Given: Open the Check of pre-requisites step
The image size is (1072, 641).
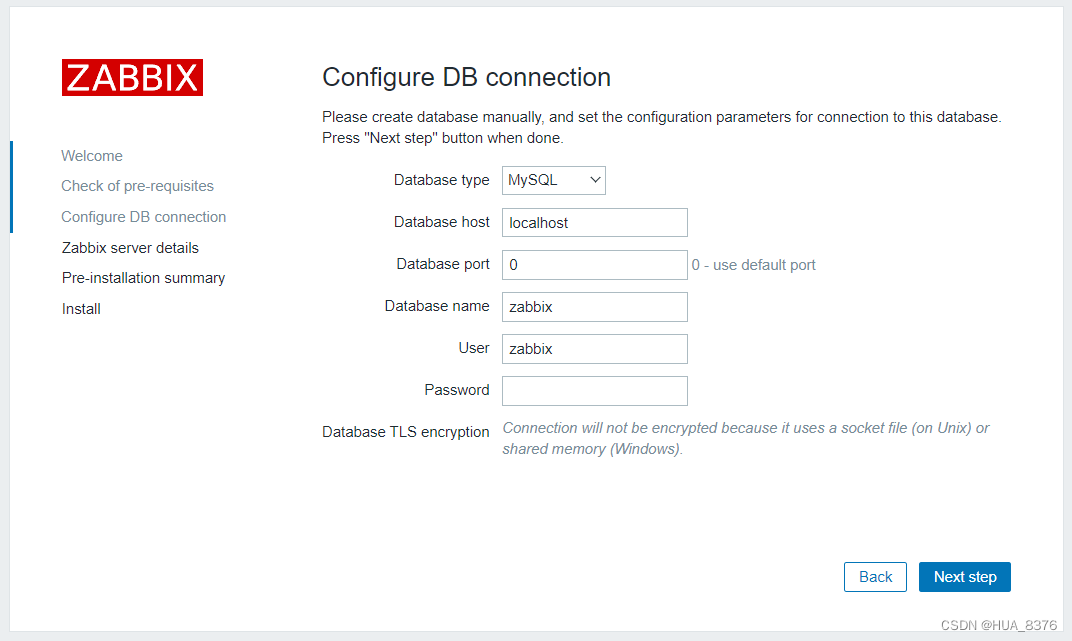Looking at the screenshot, I should [137, 186].
